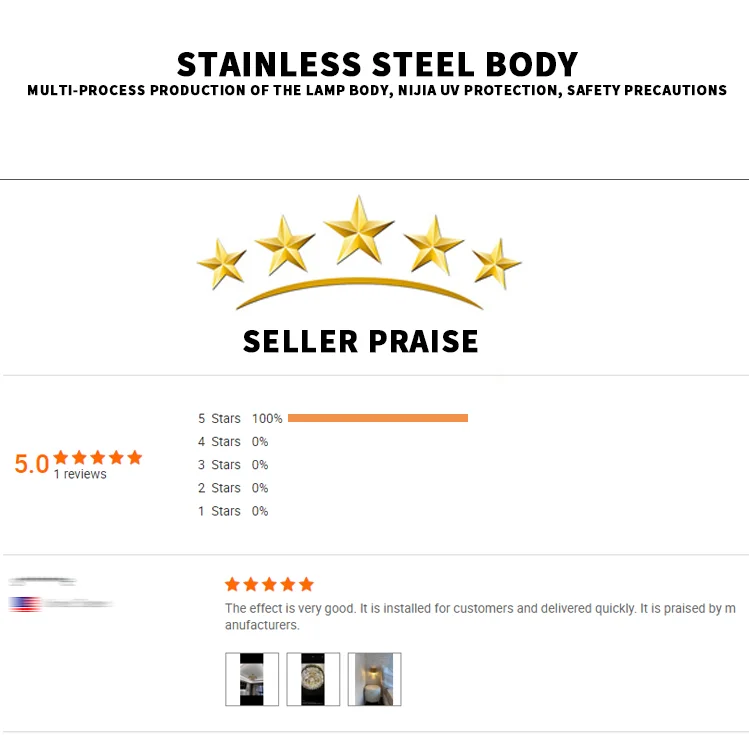Filter reviews by 5 Stars
This screenshot has height=735, width=749.
219,418
